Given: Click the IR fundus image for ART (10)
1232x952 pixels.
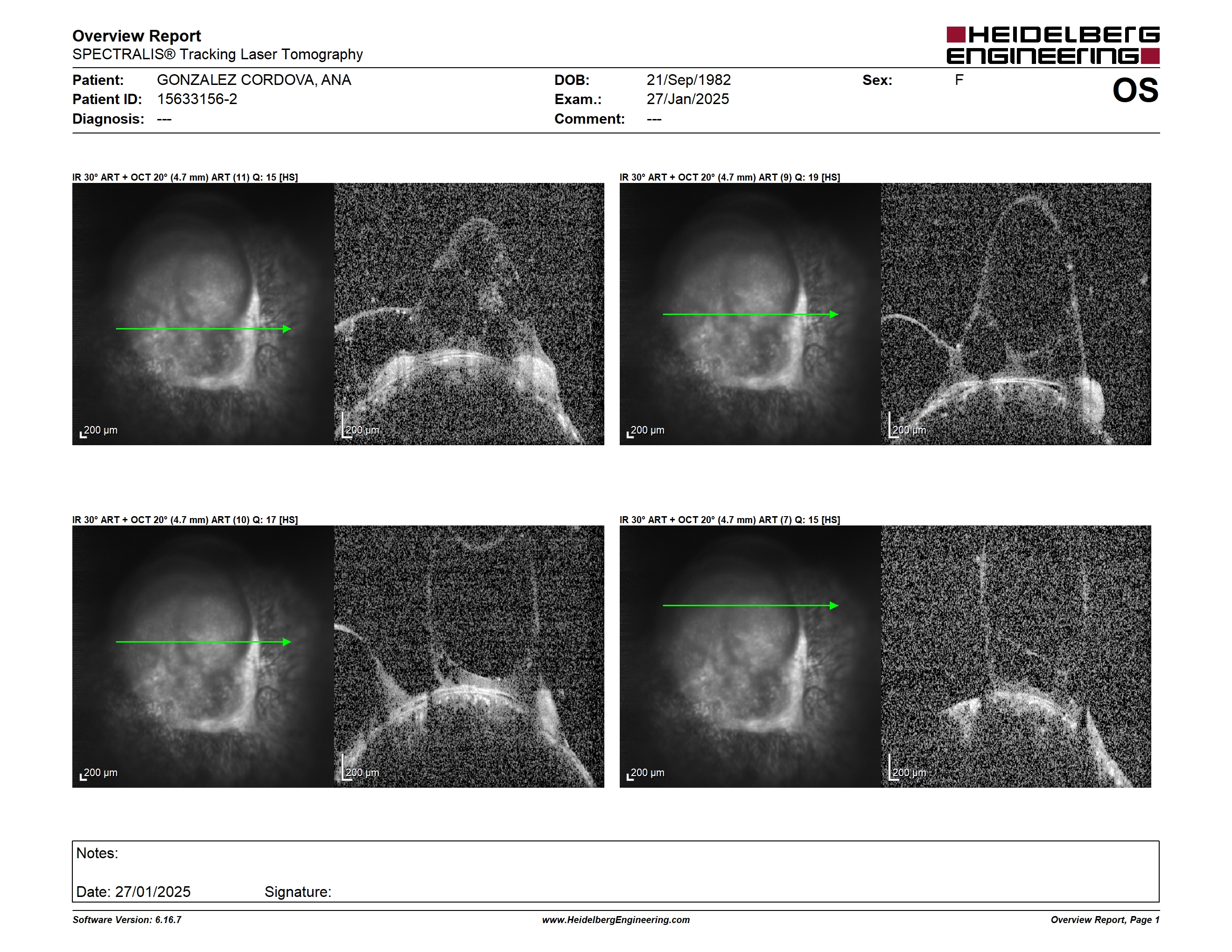Looking at the screenshot, I should [203, 657].
